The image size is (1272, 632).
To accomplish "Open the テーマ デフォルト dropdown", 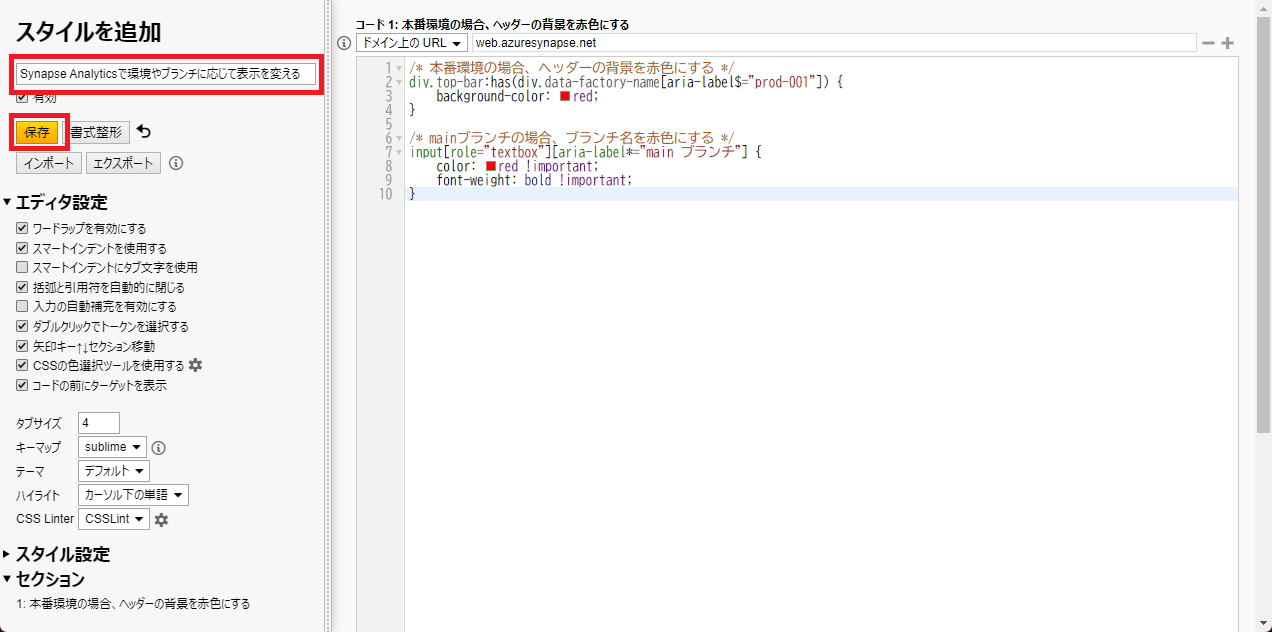I will pyautogui.click(x=114, y=471).
